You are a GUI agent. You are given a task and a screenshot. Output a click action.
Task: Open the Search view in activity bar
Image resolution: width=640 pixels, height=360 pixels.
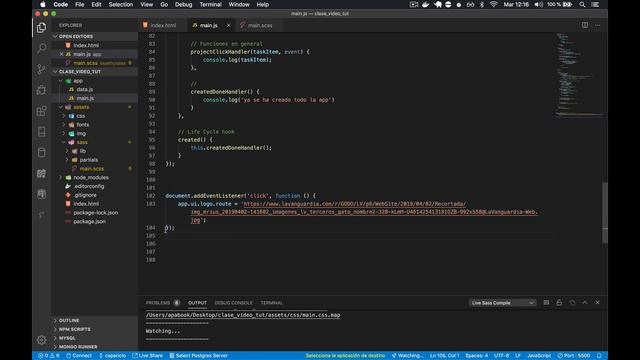(41, 48)
